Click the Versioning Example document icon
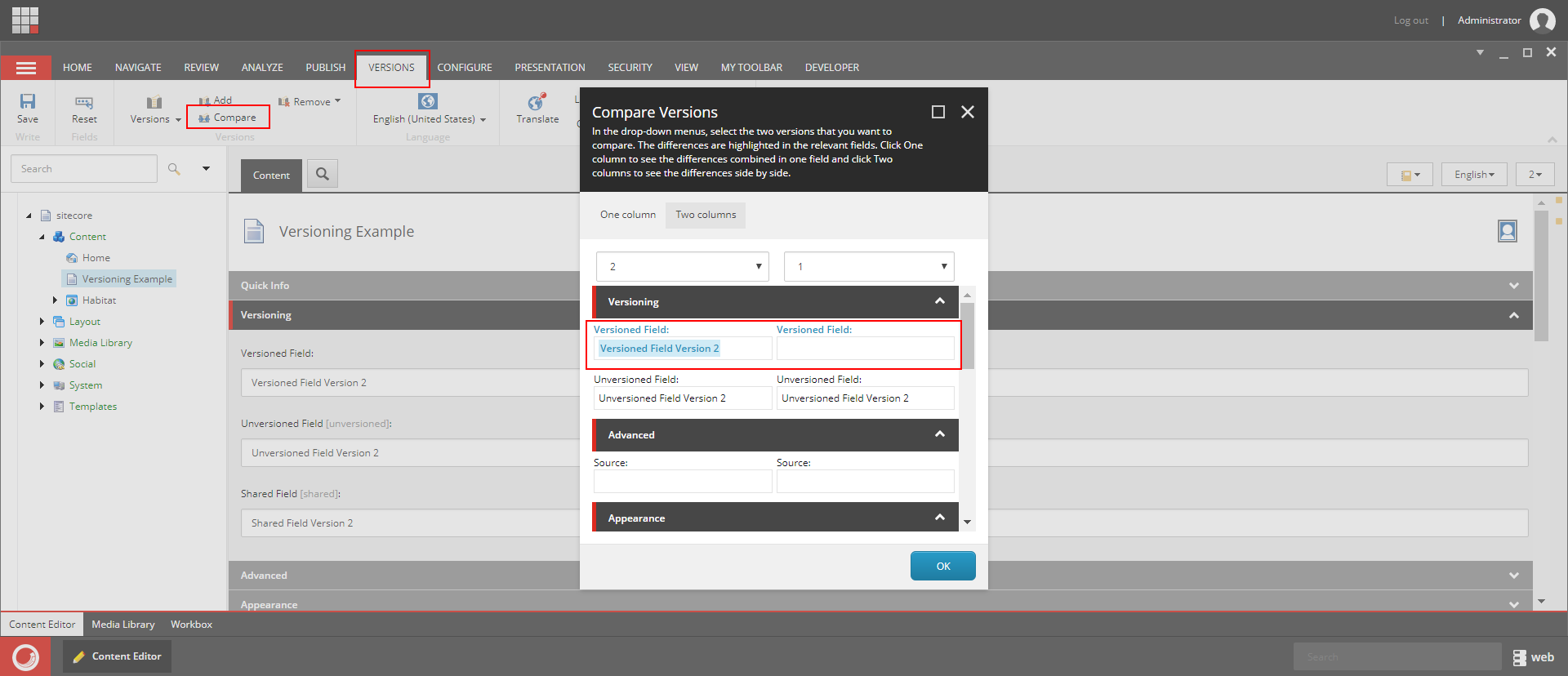The height and width of the screenshot is (676, 1568). [254, 231]
